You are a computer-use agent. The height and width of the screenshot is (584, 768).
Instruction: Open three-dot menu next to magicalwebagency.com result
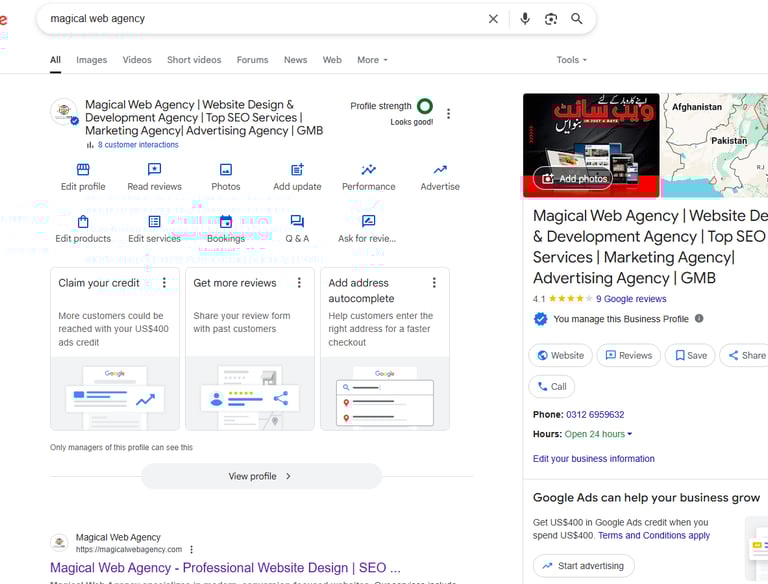point(192,549)
